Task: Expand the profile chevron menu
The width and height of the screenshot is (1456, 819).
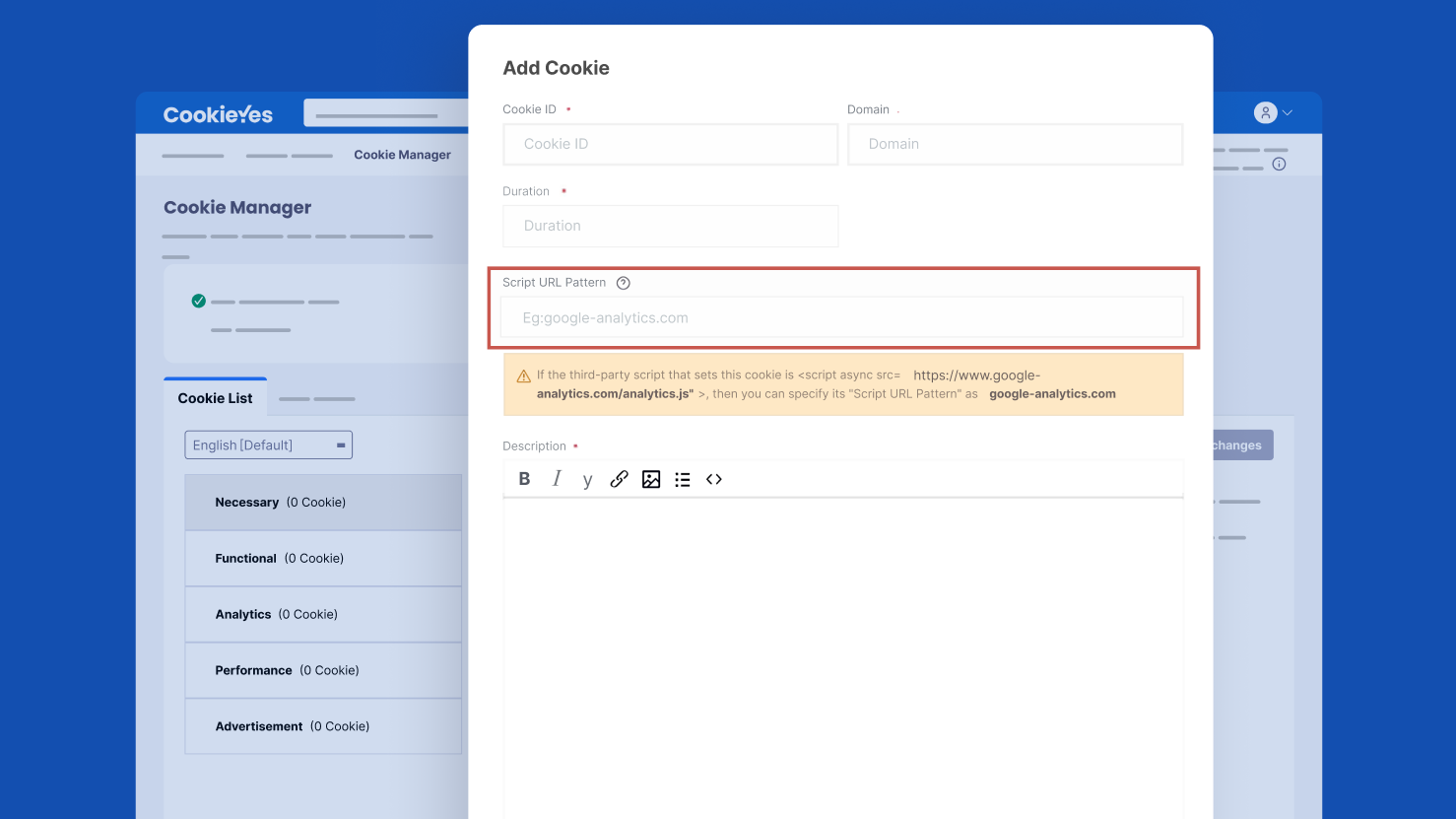Action: click(x=1287, y=112)
